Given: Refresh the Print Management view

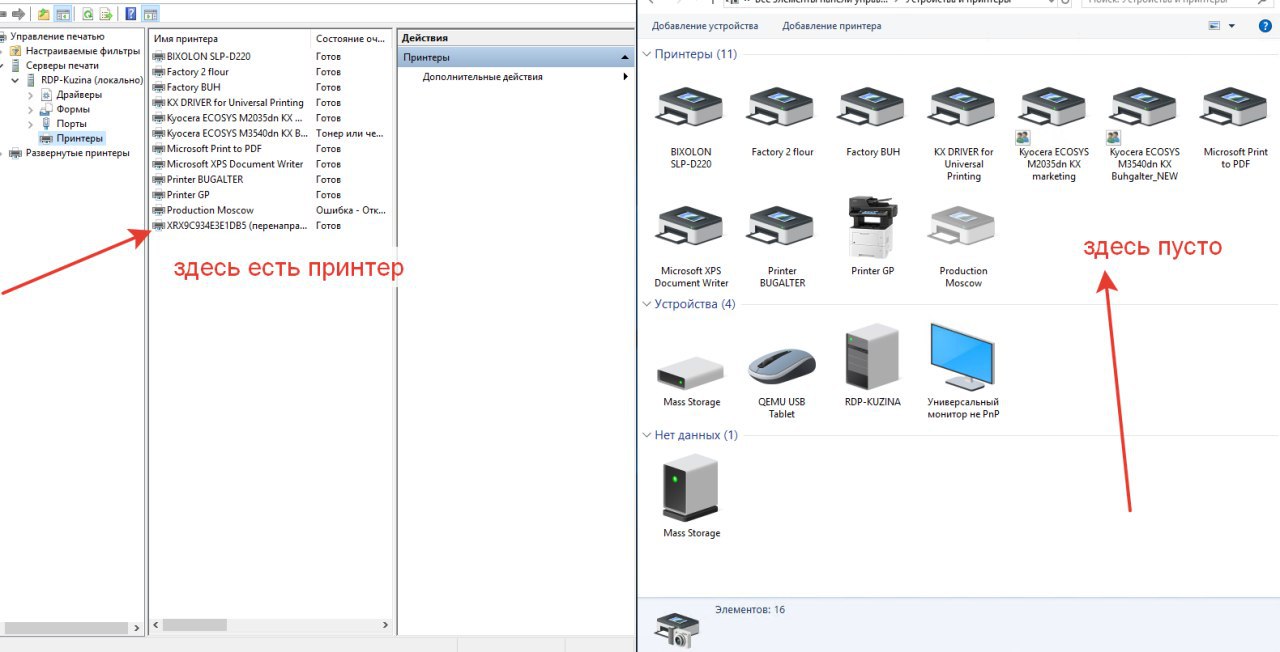Looking at the screenshot, I should coord(88,14).
